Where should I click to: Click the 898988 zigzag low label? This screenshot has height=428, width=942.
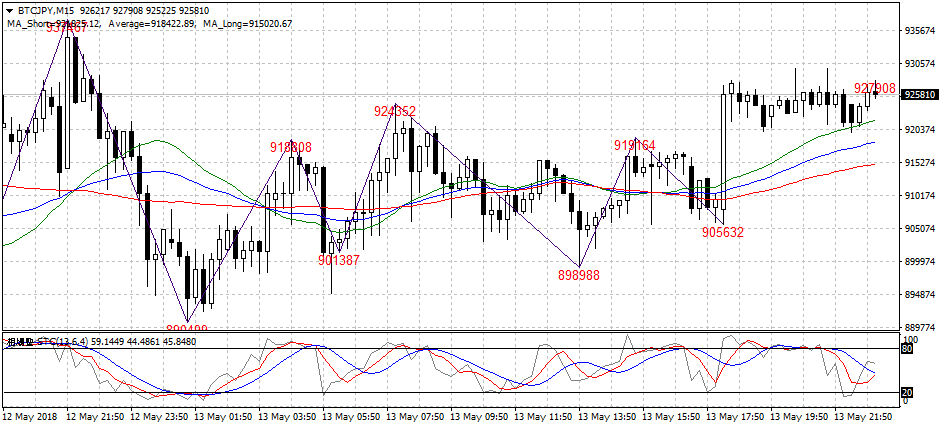pyautogui.click(x=579, y=275)
